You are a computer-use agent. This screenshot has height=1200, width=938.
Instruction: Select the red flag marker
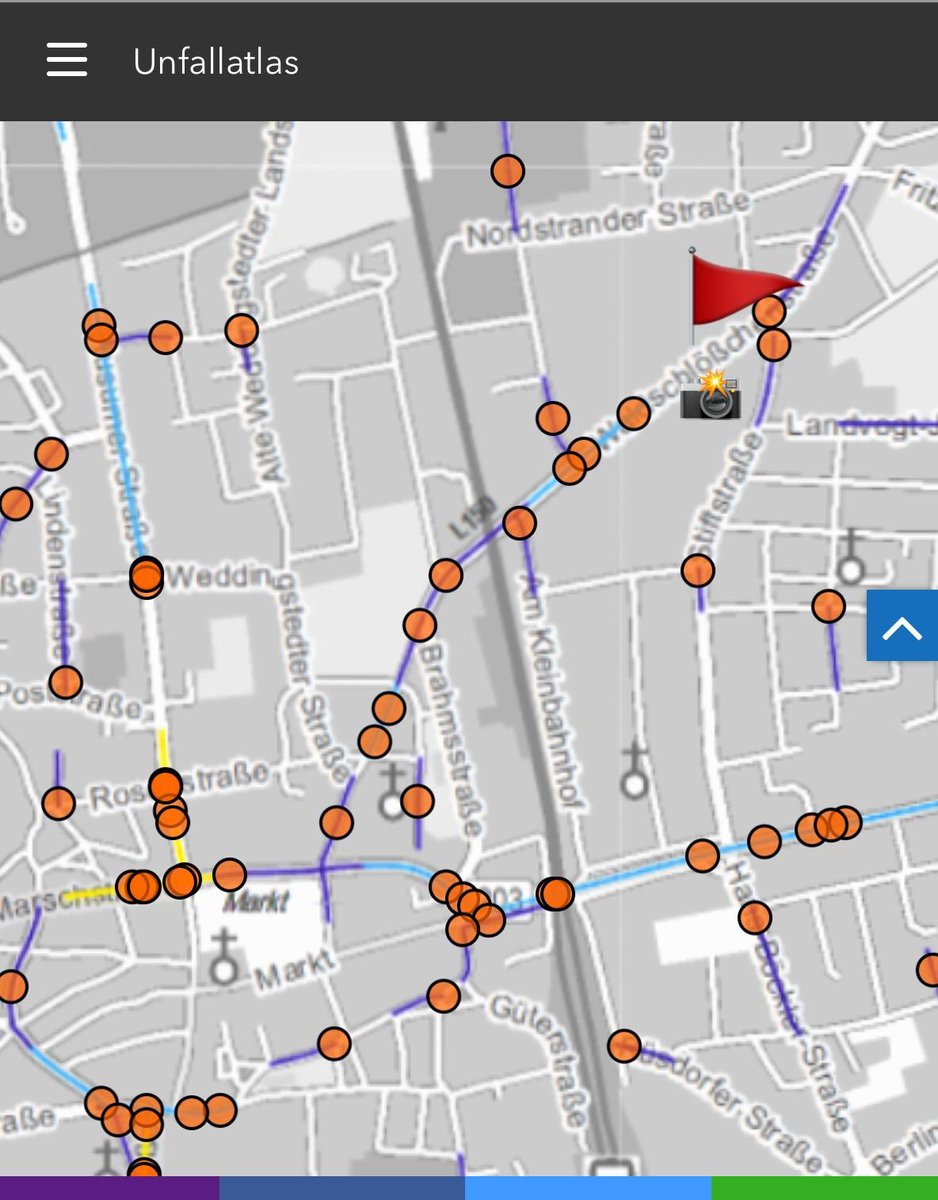coord(745,295)
